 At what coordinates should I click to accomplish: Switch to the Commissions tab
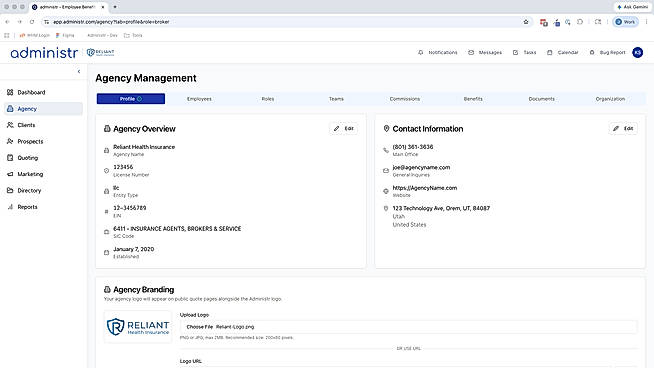405,99
